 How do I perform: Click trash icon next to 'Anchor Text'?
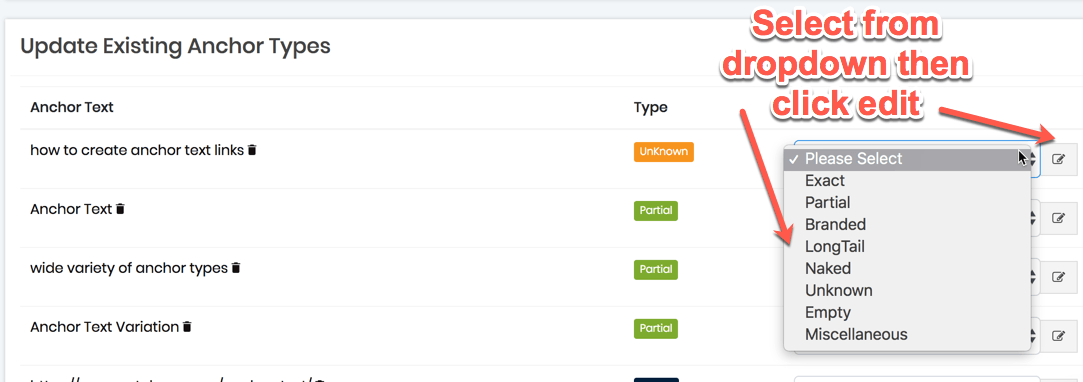click(x=120, y=209)
